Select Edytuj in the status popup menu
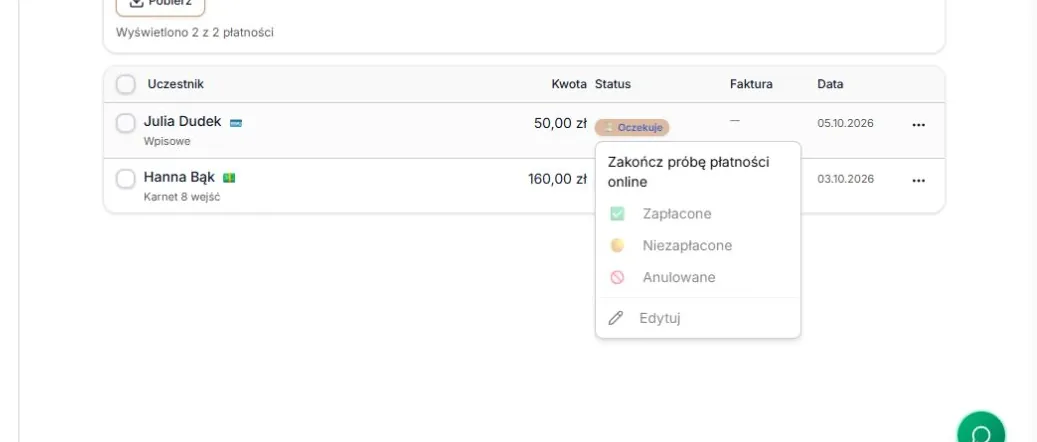This screenshot has height=442, width=1037. [698, 318]
